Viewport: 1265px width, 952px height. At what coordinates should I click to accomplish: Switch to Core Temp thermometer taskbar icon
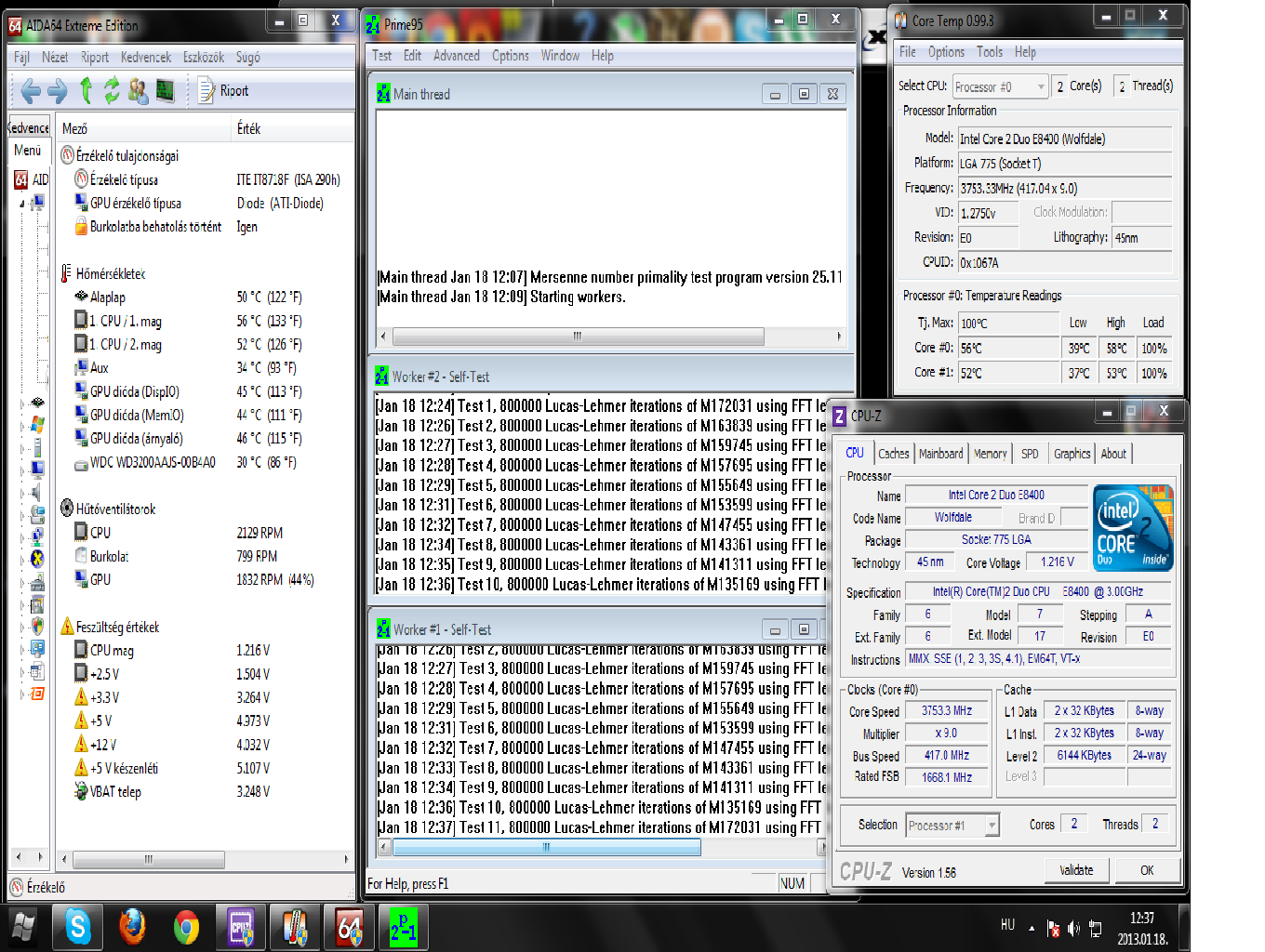[x=295, y=927]
